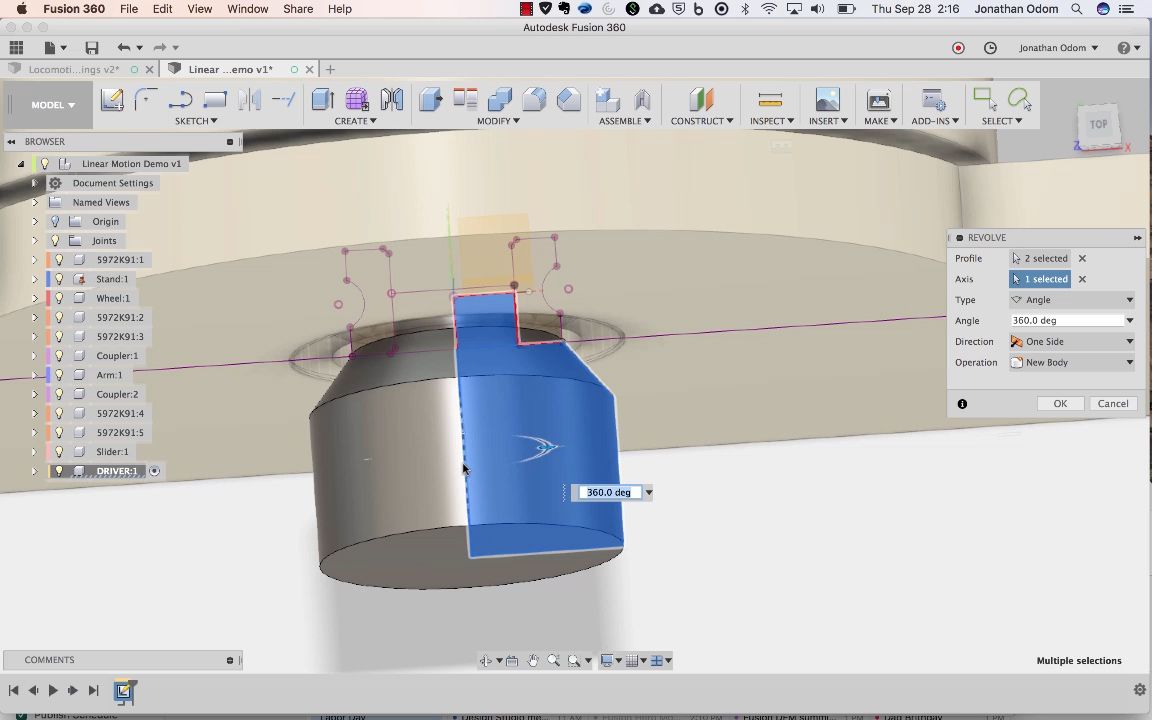Select the Extrude tool in Create

tap(322, 99)
